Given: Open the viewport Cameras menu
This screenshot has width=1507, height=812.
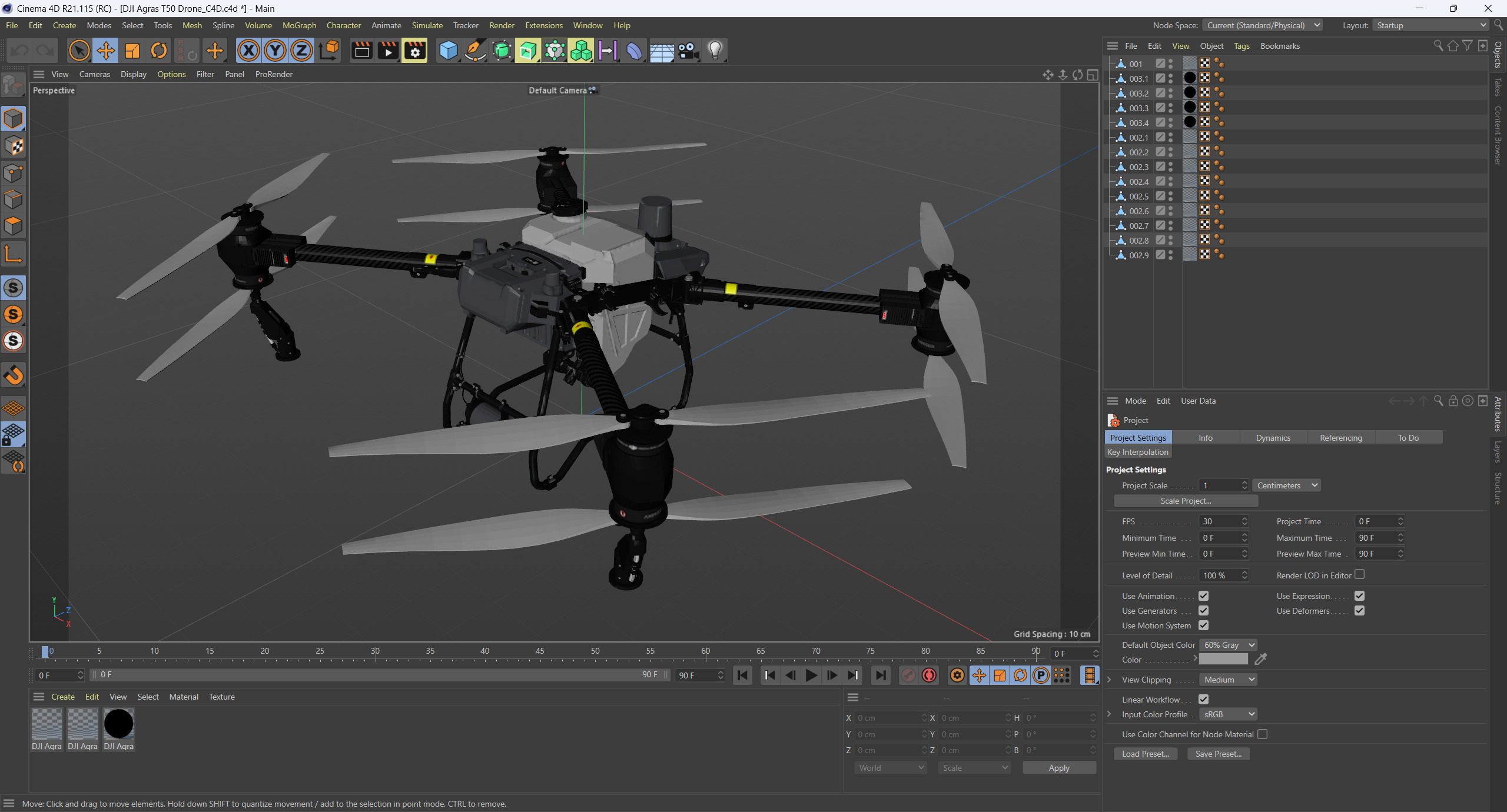Looking at the screenshot, I should pyautogui.click(x=94, y=74).
